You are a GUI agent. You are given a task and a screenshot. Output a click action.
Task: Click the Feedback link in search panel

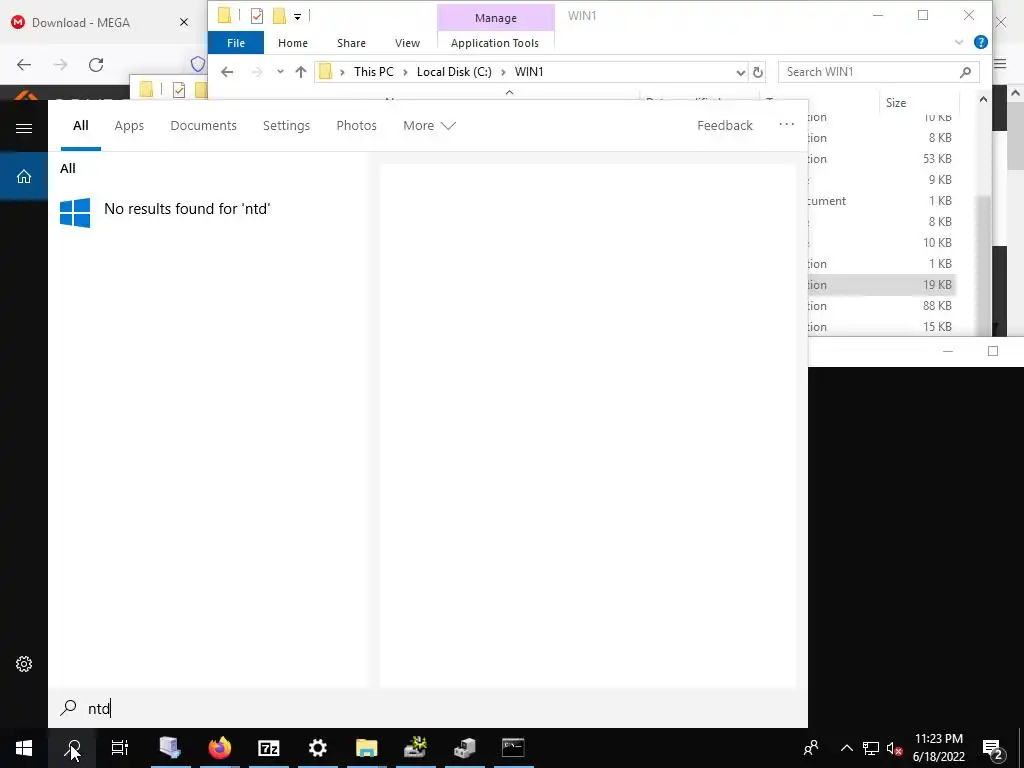click(x=724, y=125)
